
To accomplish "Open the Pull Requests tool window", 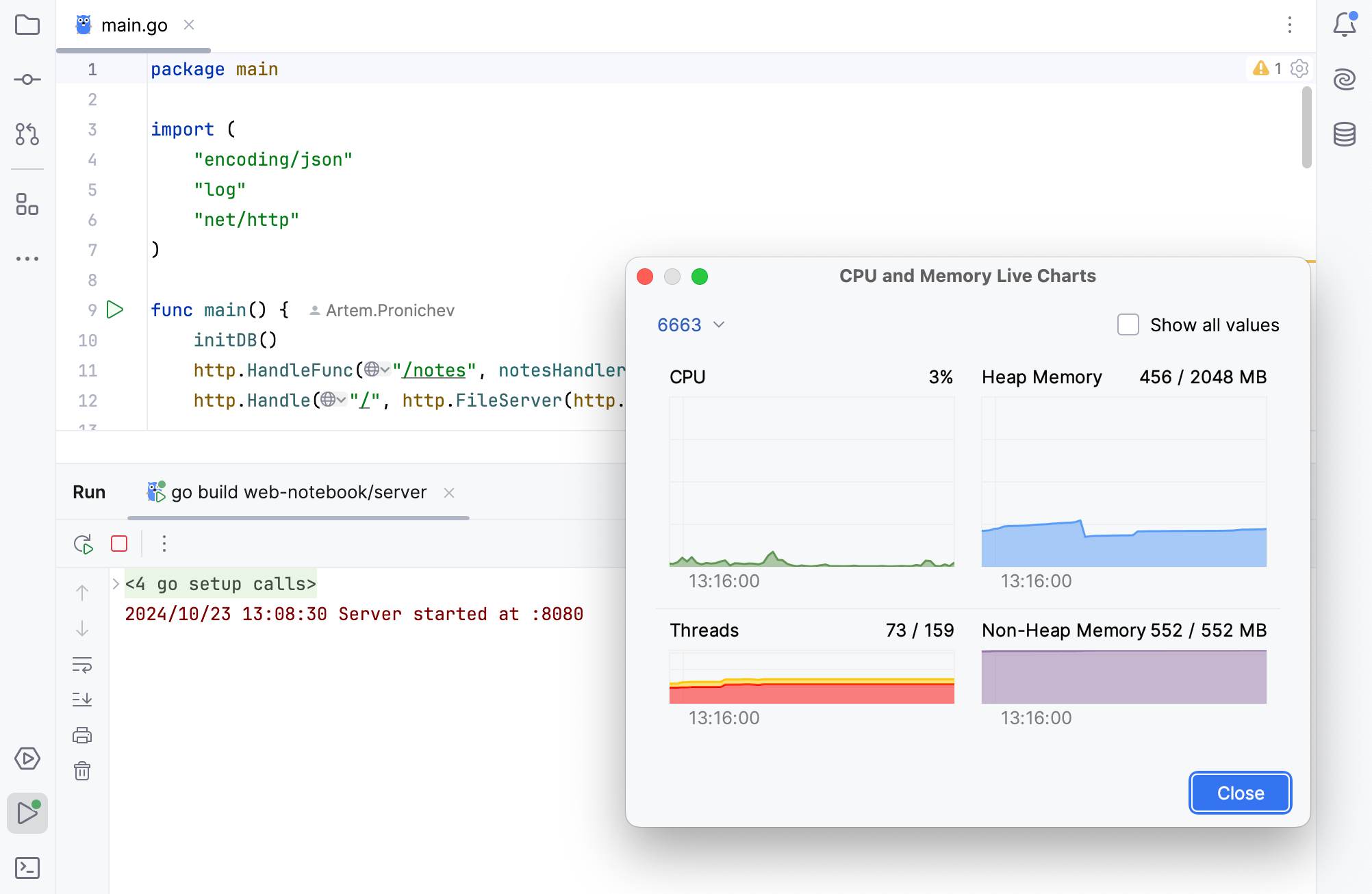I will point(27,133).
